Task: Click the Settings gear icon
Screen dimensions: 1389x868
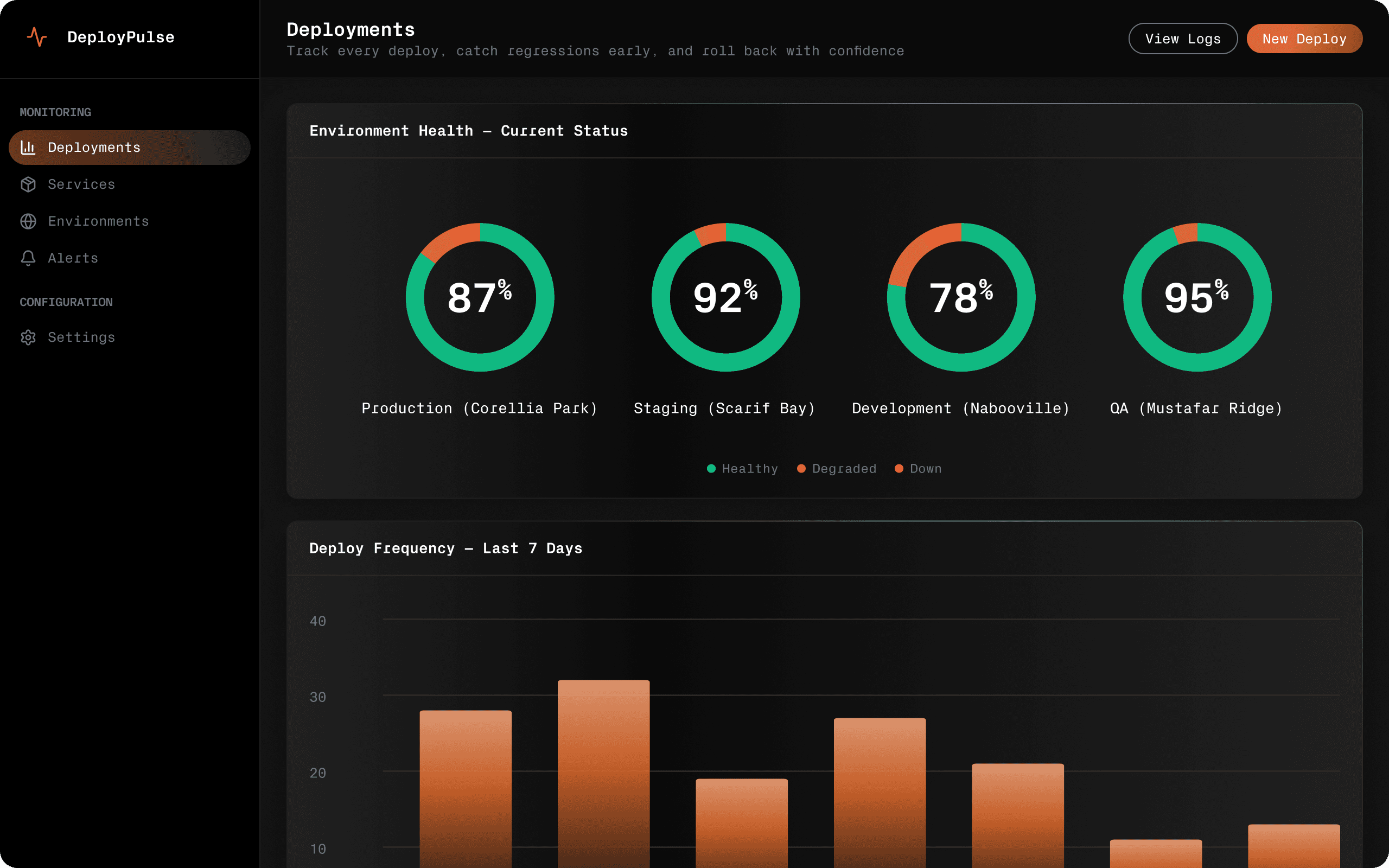Action: [28, 337]
